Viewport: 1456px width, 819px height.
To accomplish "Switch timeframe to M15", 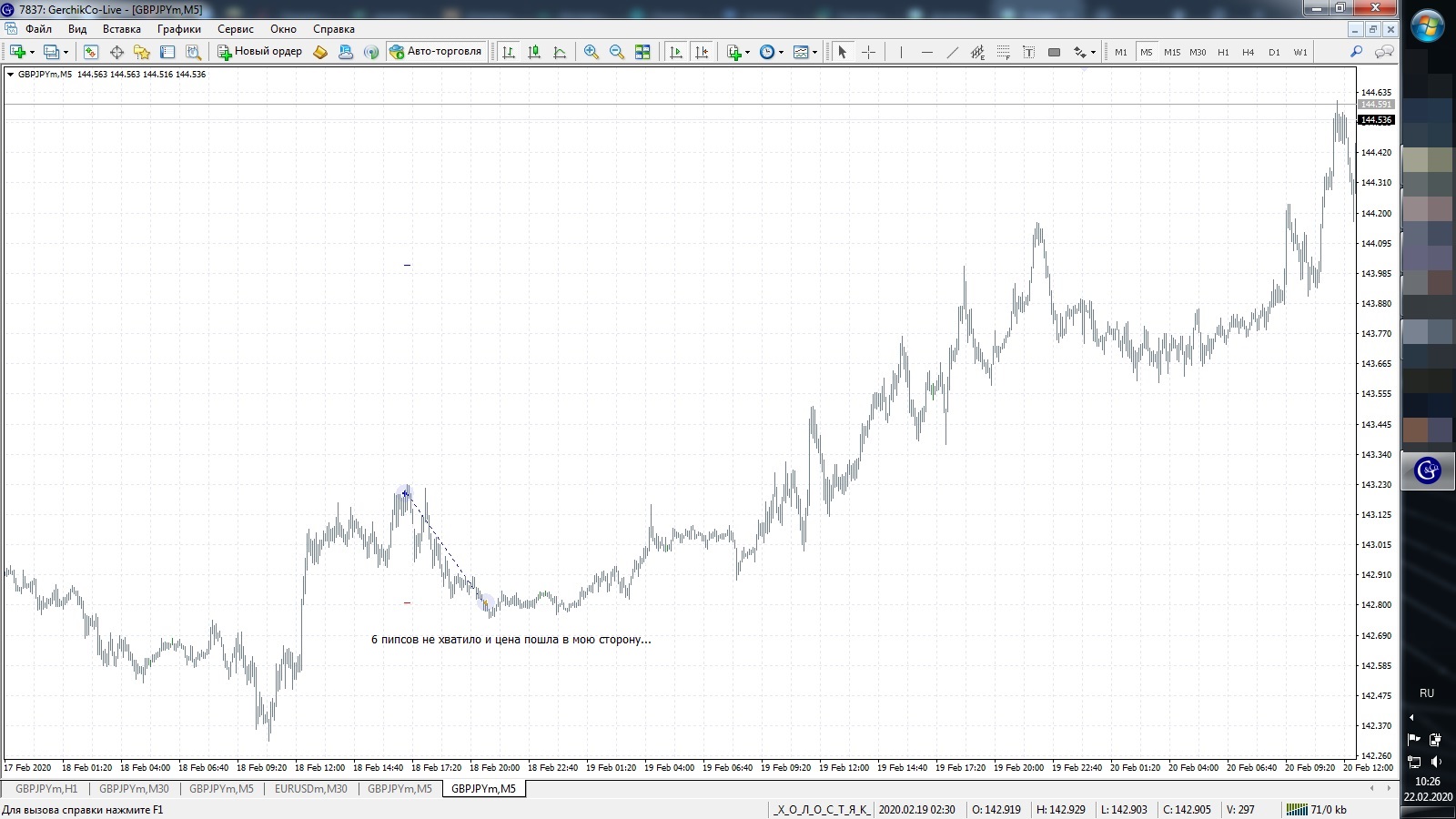I will 1172,52.
